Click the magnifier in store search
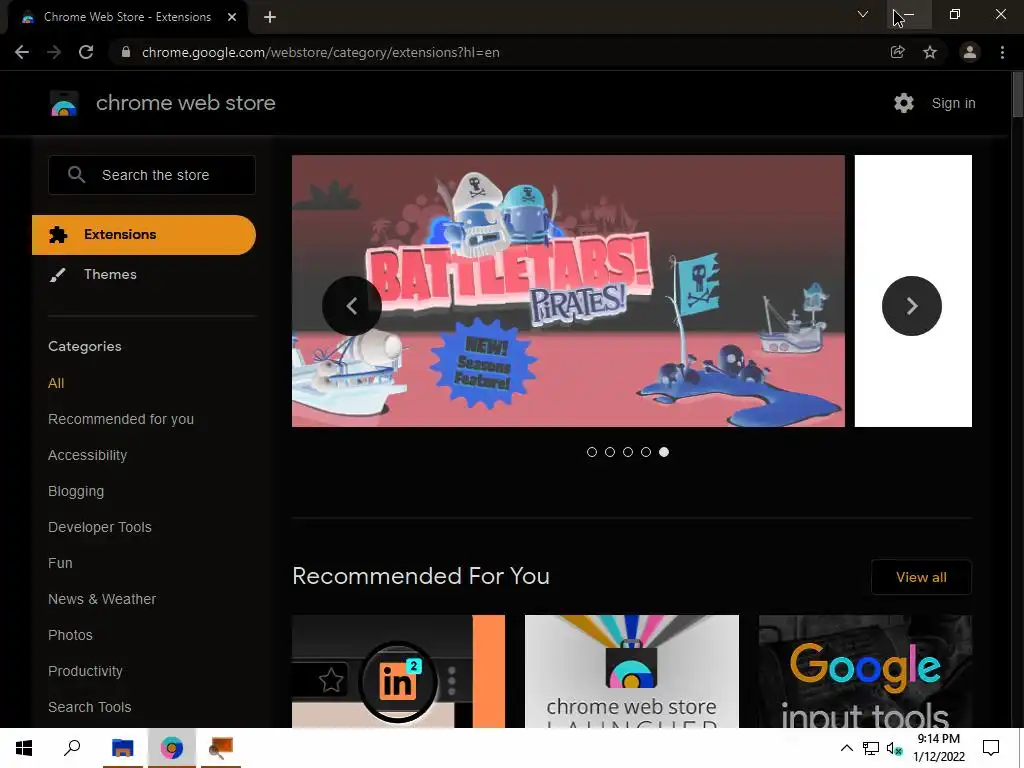 pos(76,174)
